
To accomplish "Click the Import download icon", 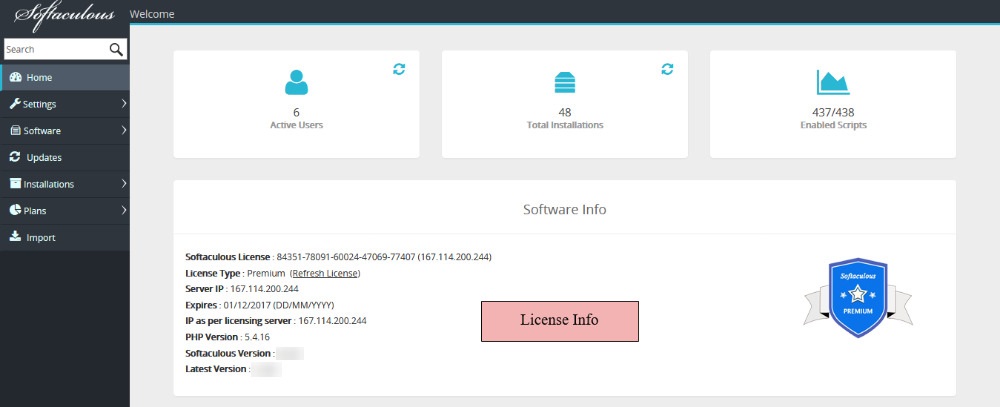I will coord(15,237).
